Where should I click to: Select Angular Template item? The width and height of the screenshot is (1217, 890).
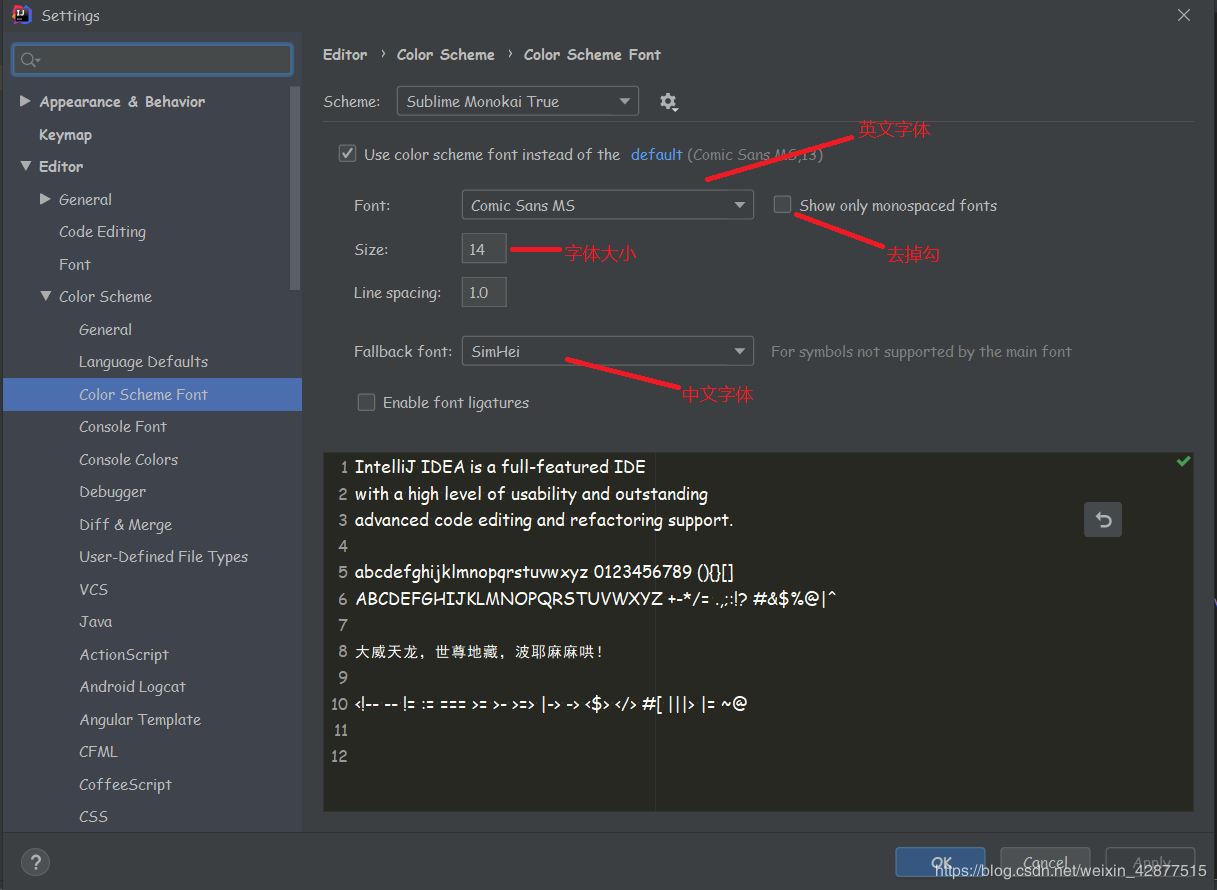(140, 719)
